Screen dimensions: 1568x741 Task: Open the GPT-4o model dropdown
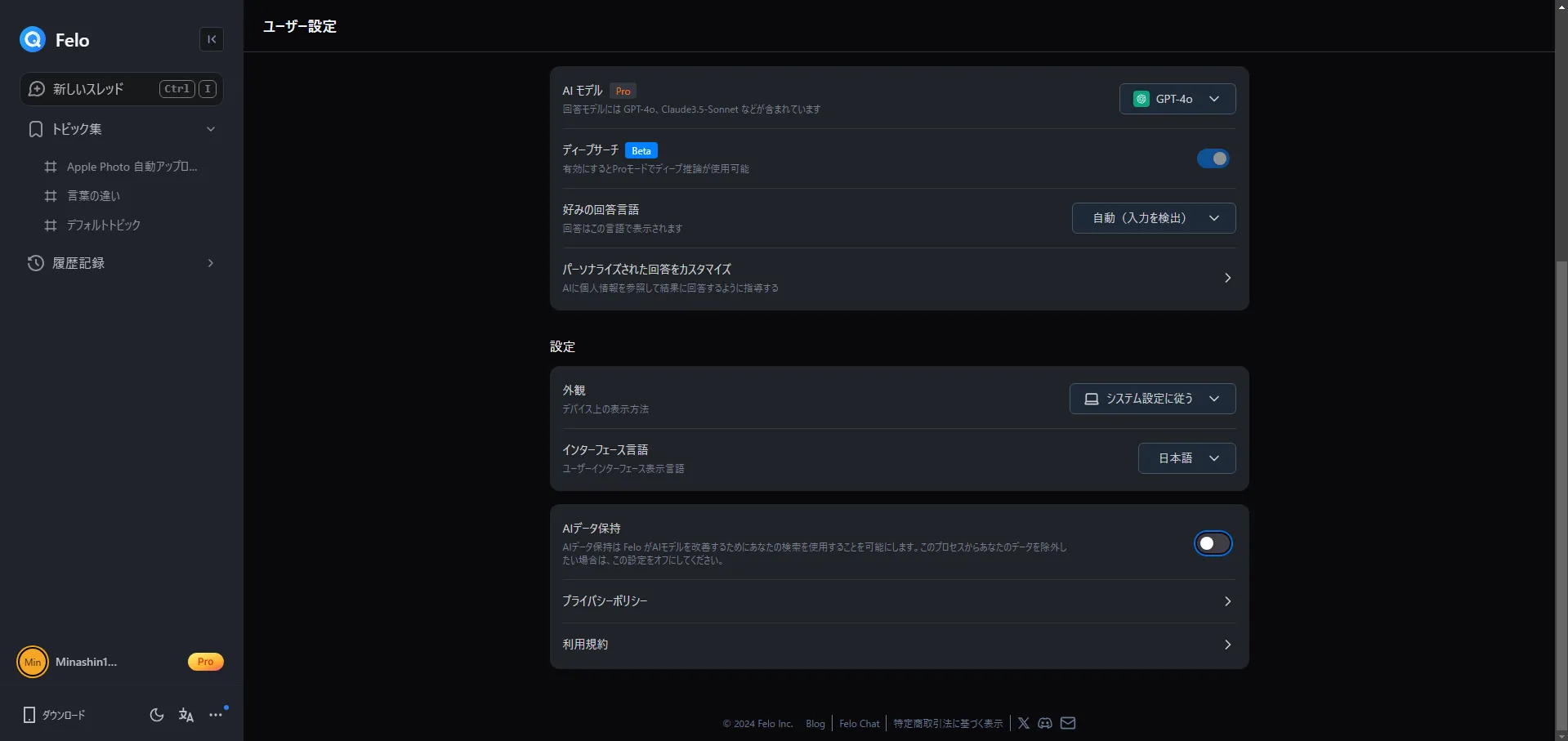pos(1177,99)
